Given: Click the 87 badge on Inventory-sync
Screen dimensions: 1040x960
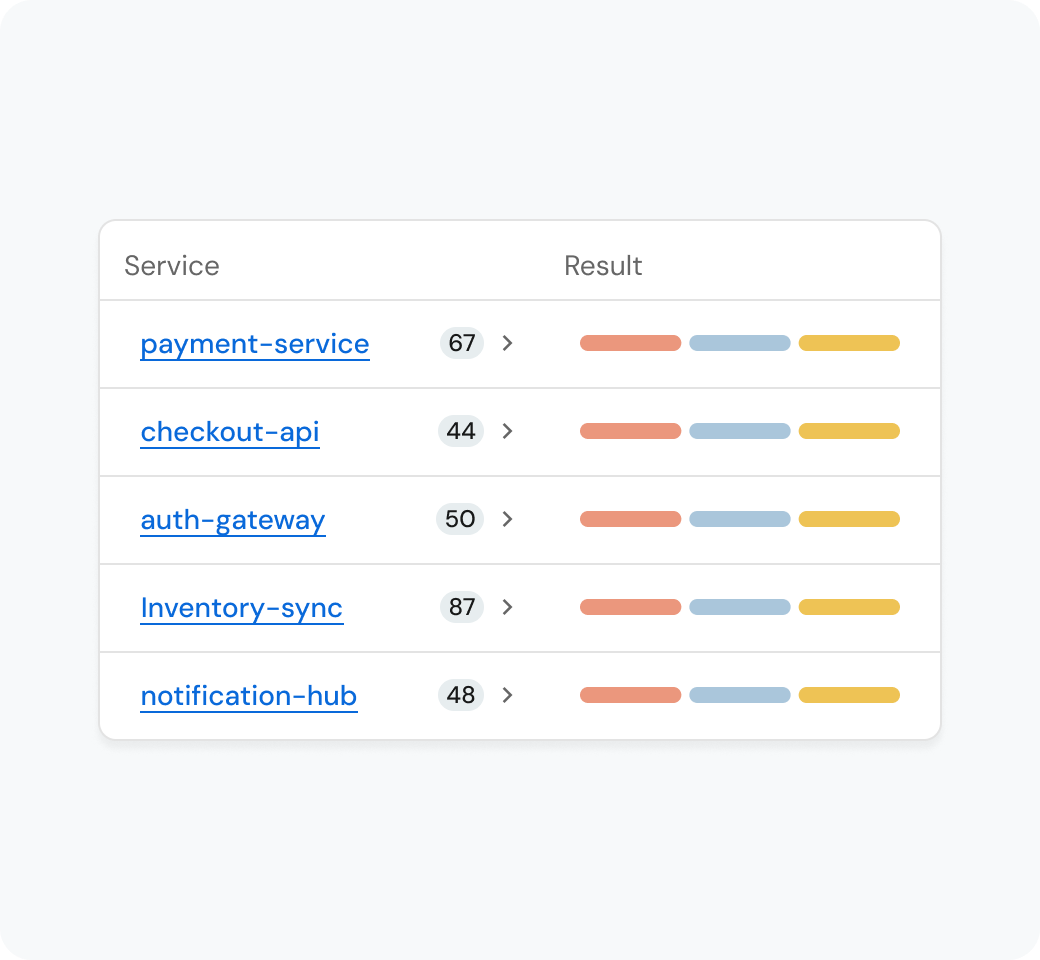Looking at the screenshot, I should [462, 607].
